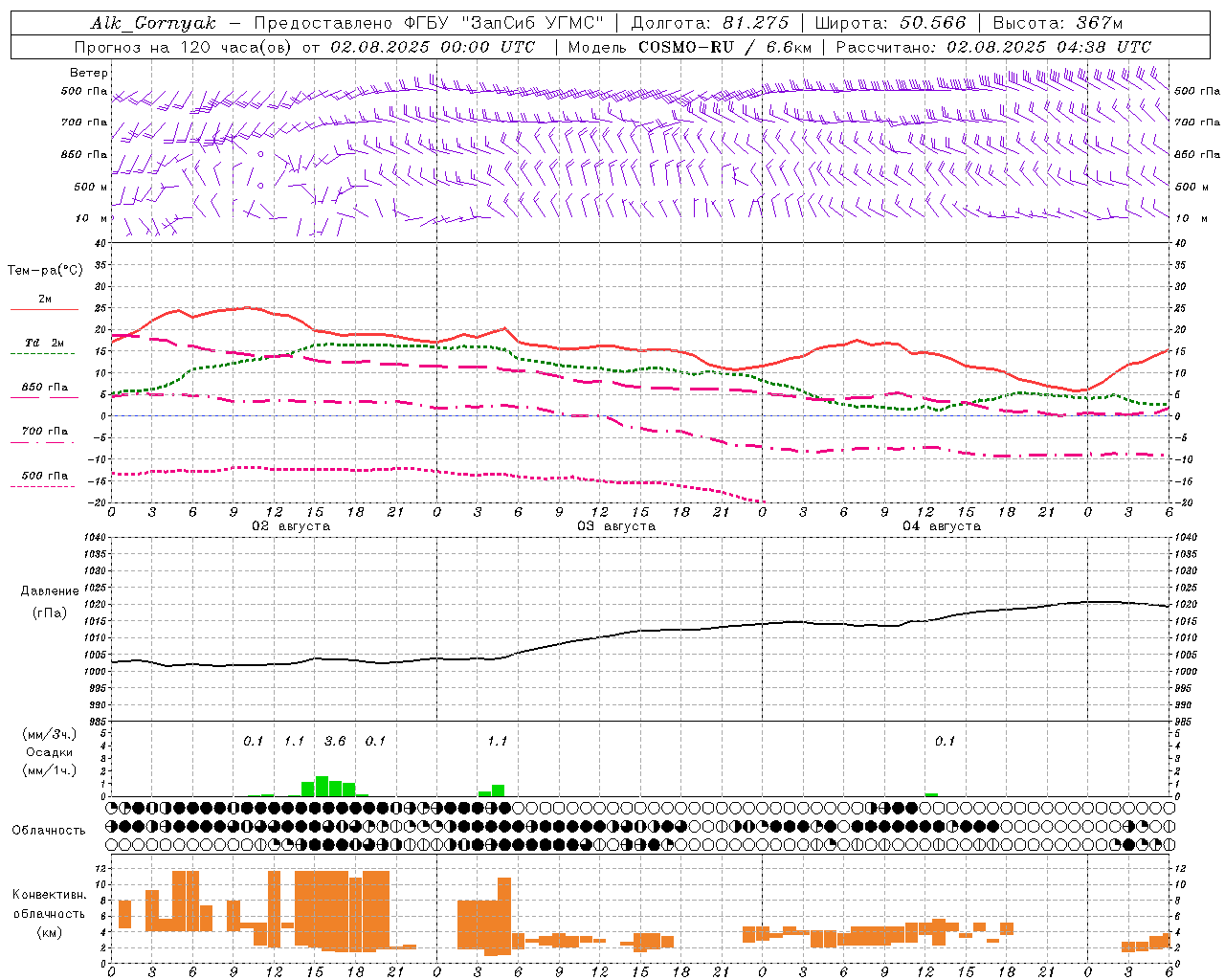
Task: Click "Рассчитано: 02.08.2025 04:38 UTC" text
Action: pos(993,47)
